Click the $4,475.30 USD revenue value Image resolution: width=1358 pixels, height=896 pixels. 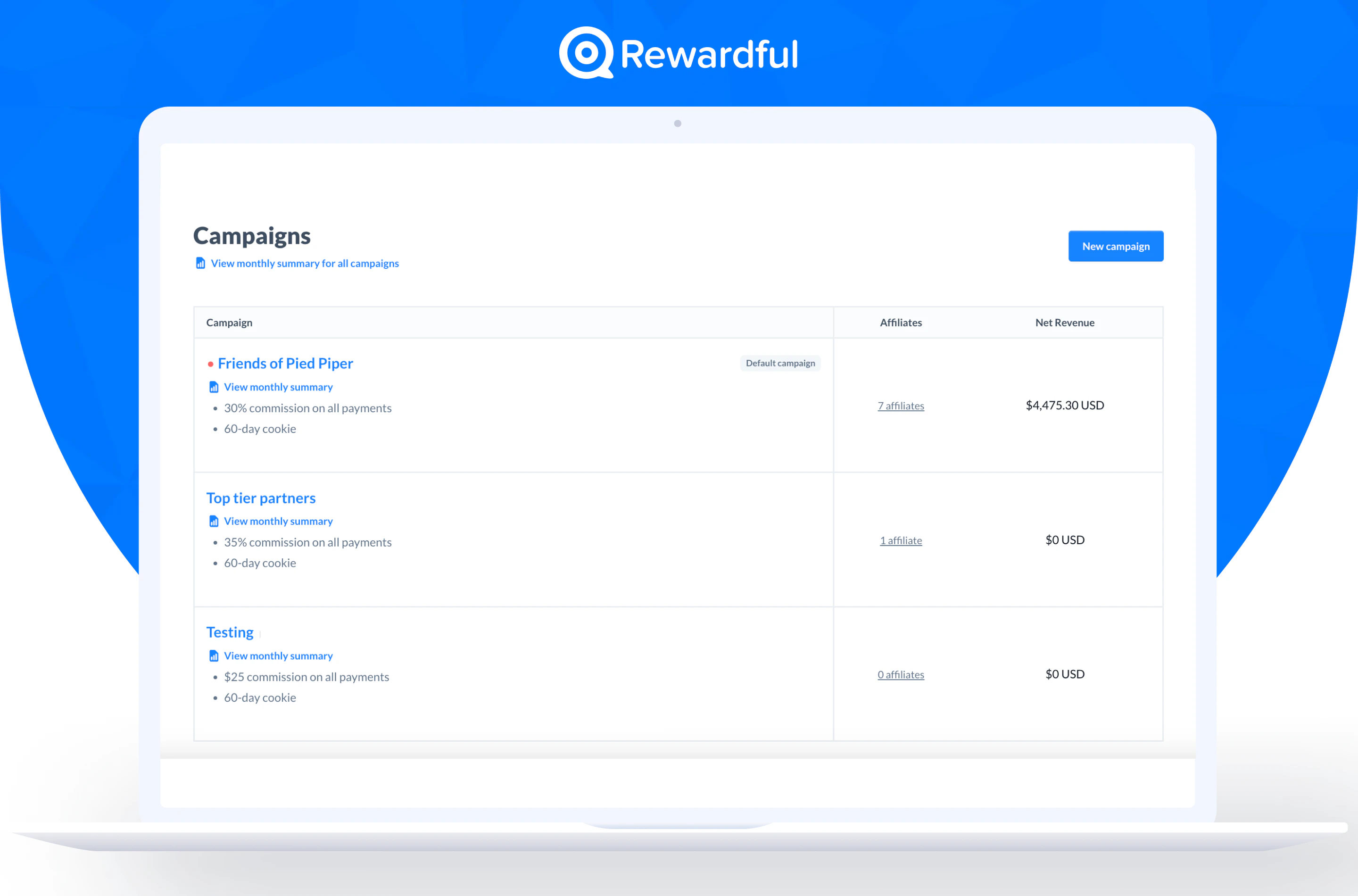pyautogui.click(x=1065, y=405)
